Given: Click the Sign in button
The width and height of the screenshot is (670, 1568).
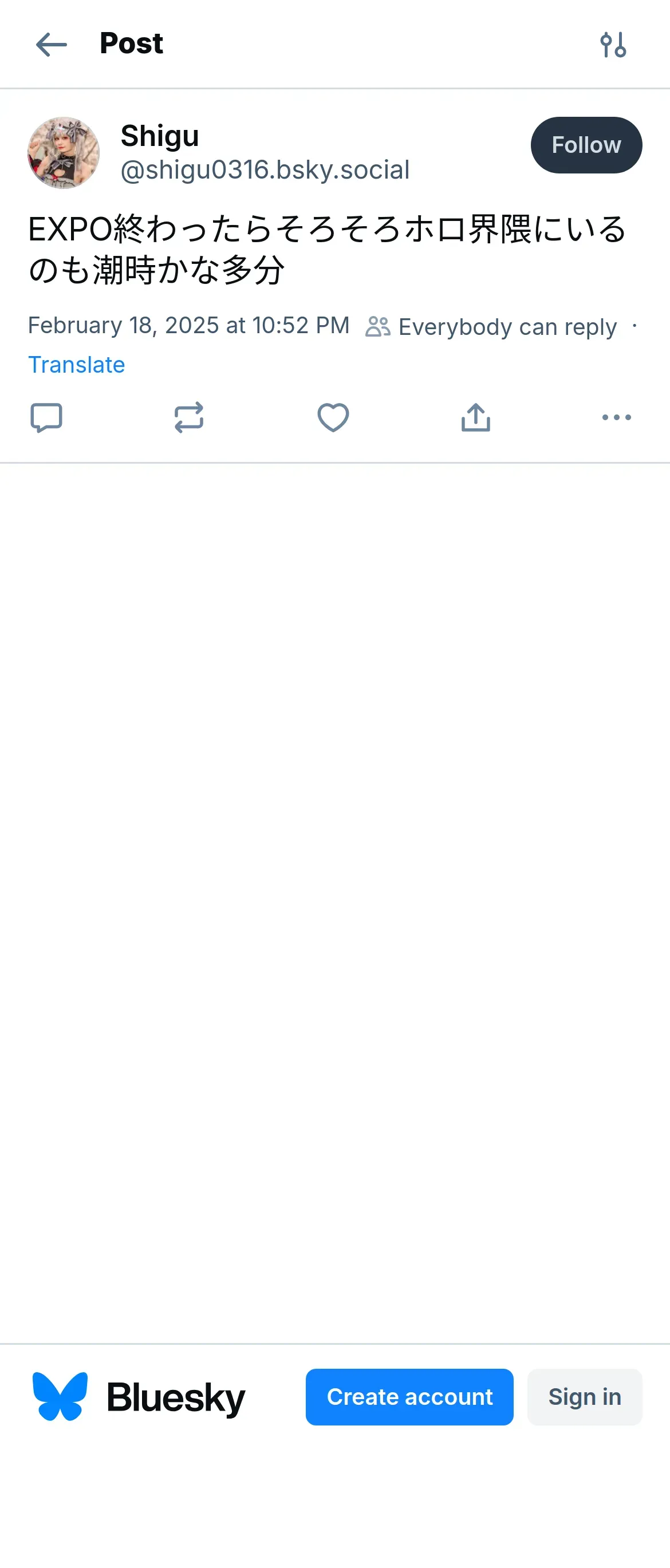Looking at the screenshot, I should (x=584, y=1396).
